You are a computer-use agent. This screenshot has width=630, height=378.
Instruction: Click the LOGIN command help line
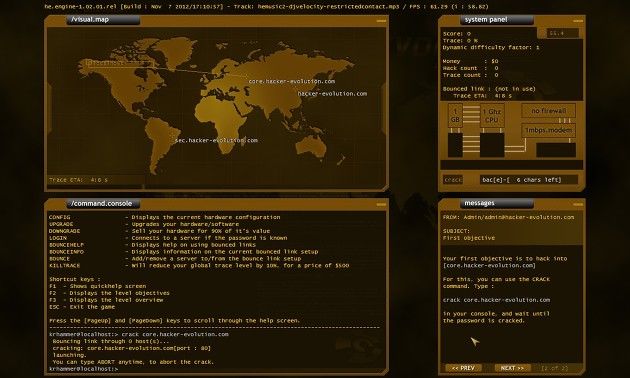click(x=168, y=238)
